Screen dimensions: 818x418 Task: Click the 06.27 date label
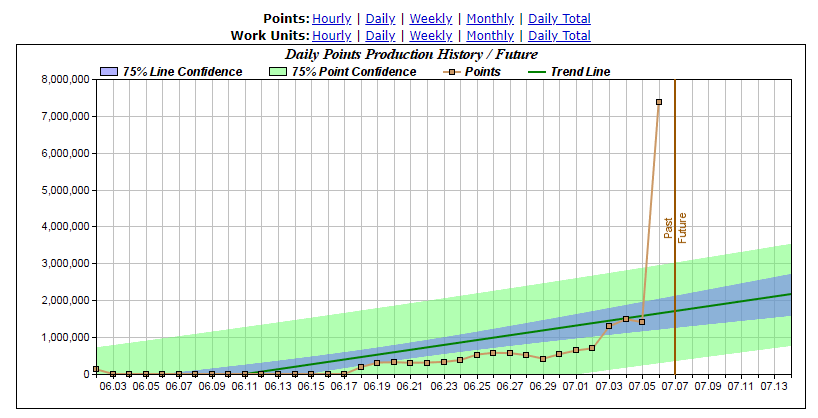click(x=510, y=386)
